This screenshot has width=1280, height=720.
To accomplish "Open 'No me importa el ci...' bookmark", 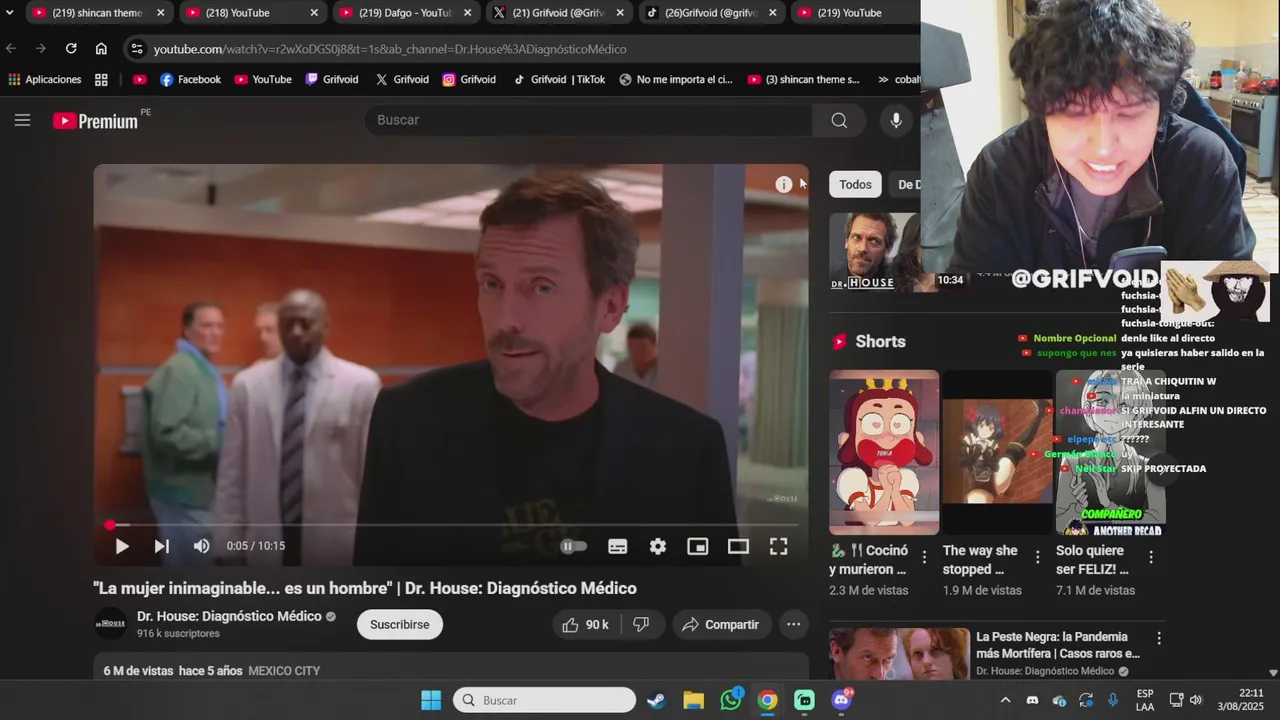I will coord(675,79).
